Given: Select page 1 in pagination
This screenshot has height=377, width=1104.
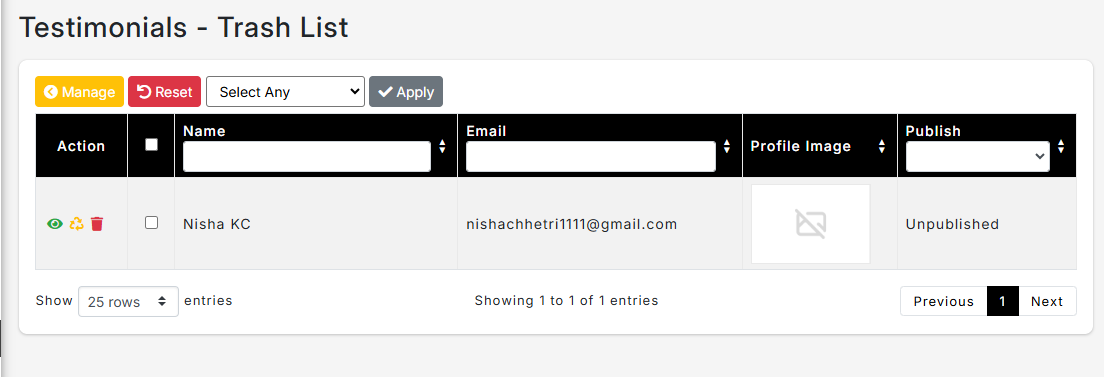Looking at the screenshot, I should [x=1003, y=301].
